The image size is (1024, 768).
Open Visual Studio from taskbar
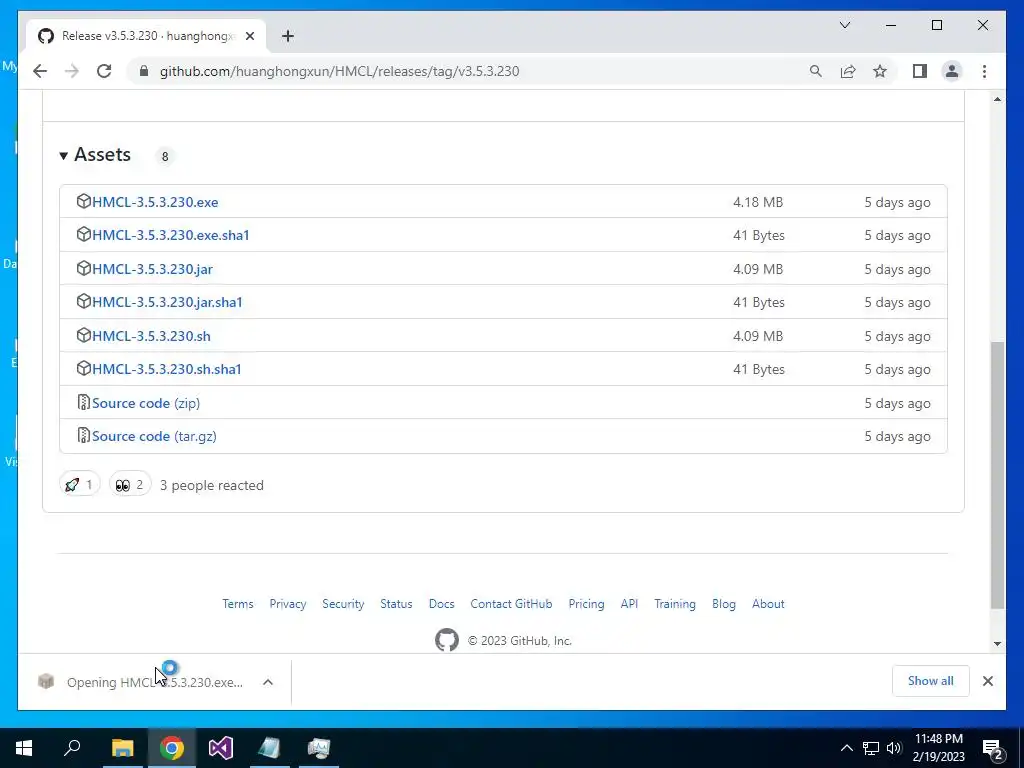point(221,748)
